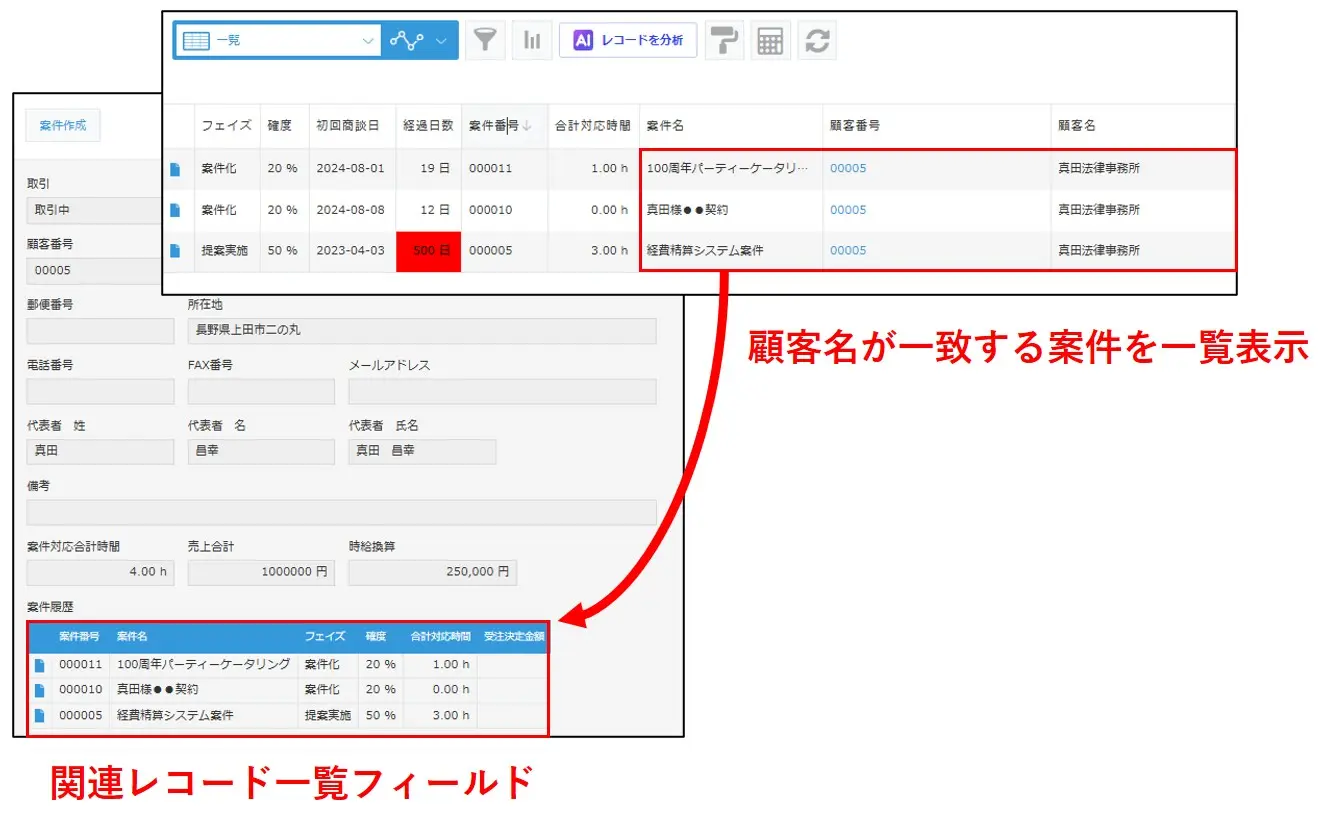
Task: Click the paint roller format icon
Action: point(724,41)
